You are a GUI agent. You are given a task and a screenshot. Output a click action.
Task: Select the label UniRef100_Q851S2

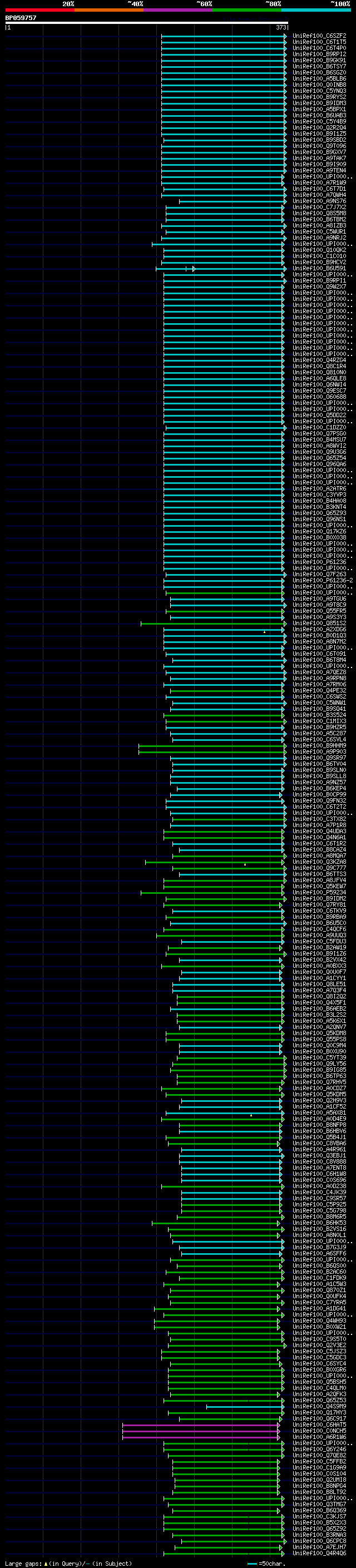(319, 624)
